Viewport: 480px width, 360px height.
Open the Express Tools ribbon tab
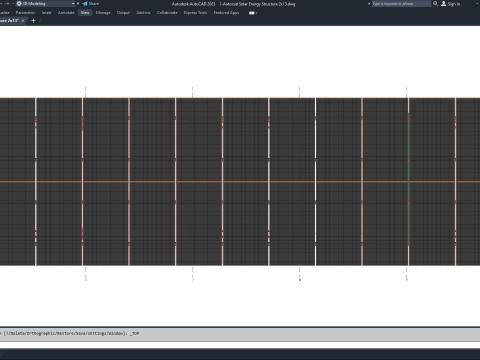195,13
